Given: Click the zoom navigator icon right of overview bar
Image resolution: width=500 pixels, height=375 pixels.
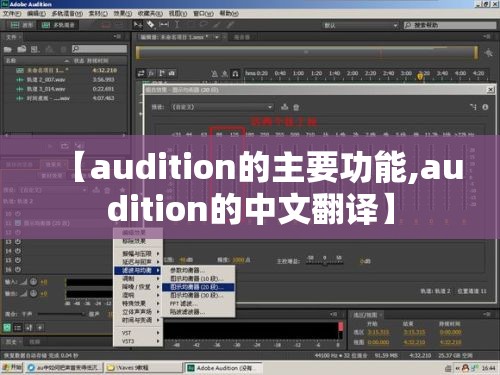Looking at the screenshot, I should point(489,53).
